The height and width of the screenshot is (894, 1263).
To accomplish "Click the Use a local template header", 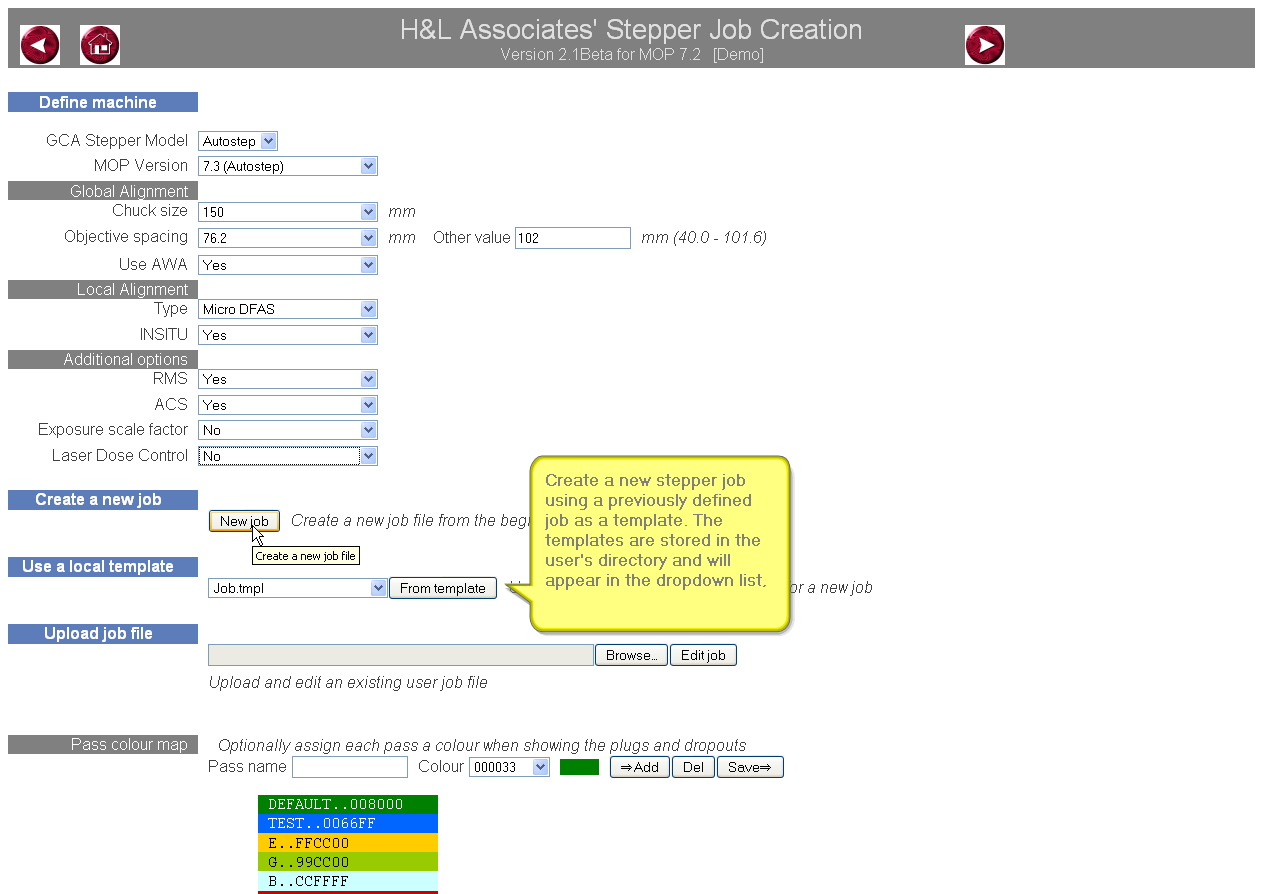I will point(103,567).
